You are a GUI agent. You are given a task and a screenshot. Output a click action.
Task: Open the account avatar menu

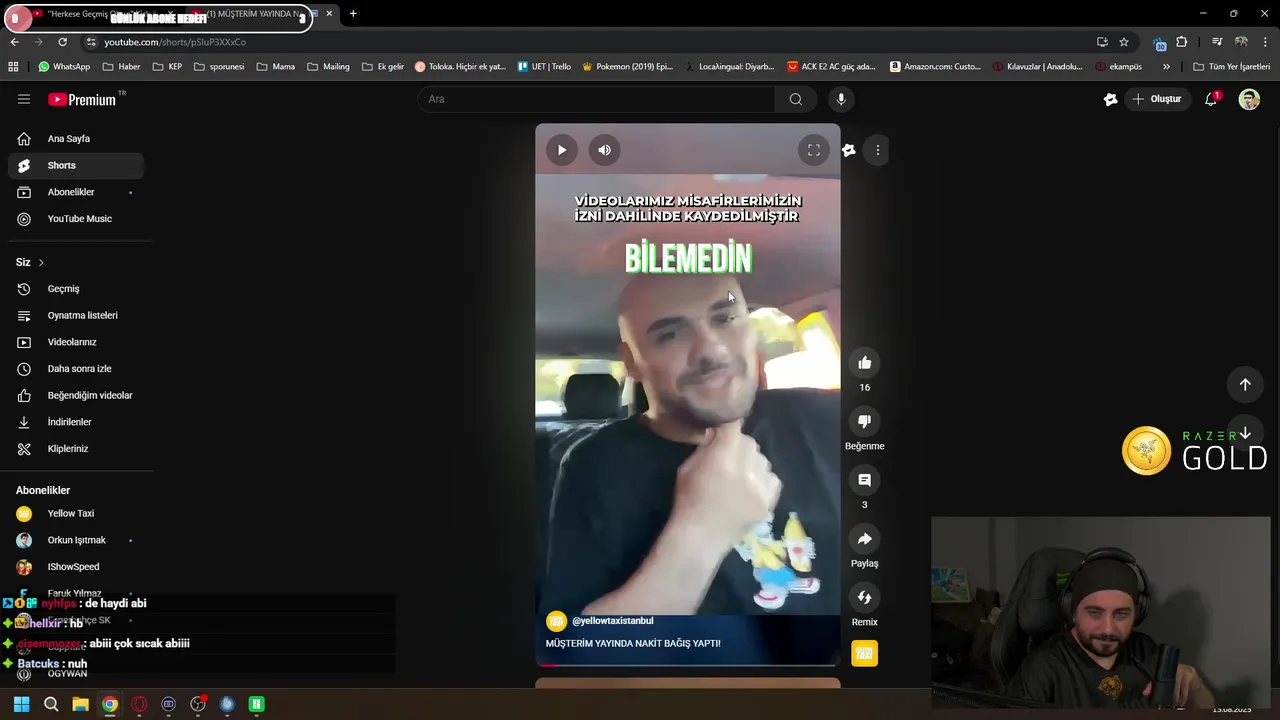1249,99
